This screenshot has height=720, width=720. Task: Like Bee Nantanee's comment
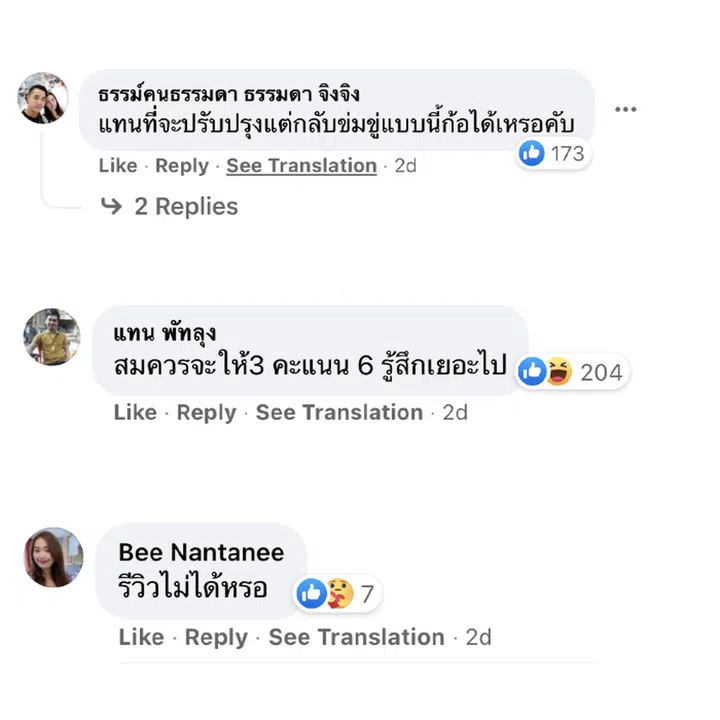(x=140, y=637)
